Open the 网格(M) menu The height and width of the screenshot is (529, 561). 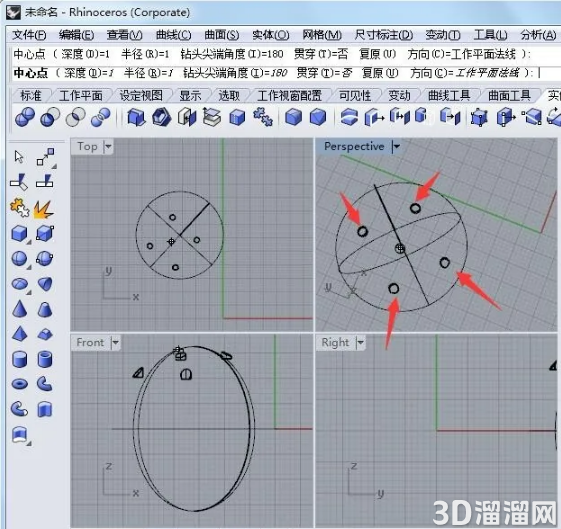coord(322,35)
